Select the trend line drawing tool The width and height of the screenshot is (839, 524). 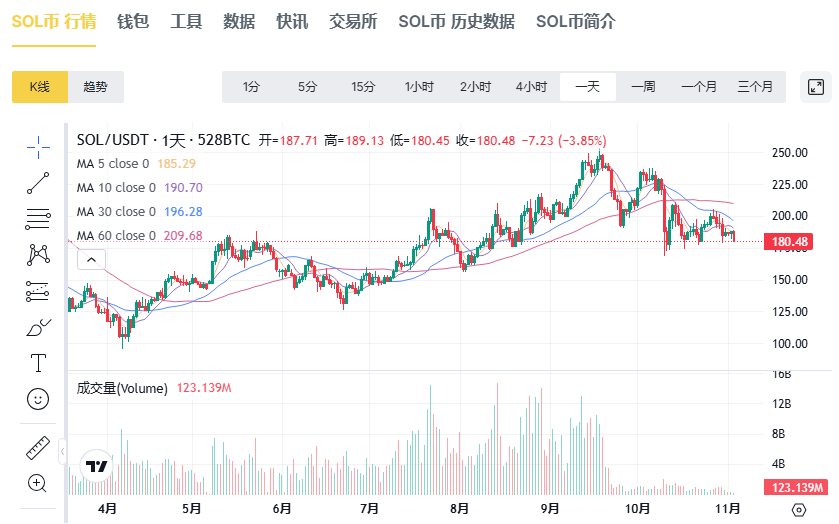coord(38,183)
